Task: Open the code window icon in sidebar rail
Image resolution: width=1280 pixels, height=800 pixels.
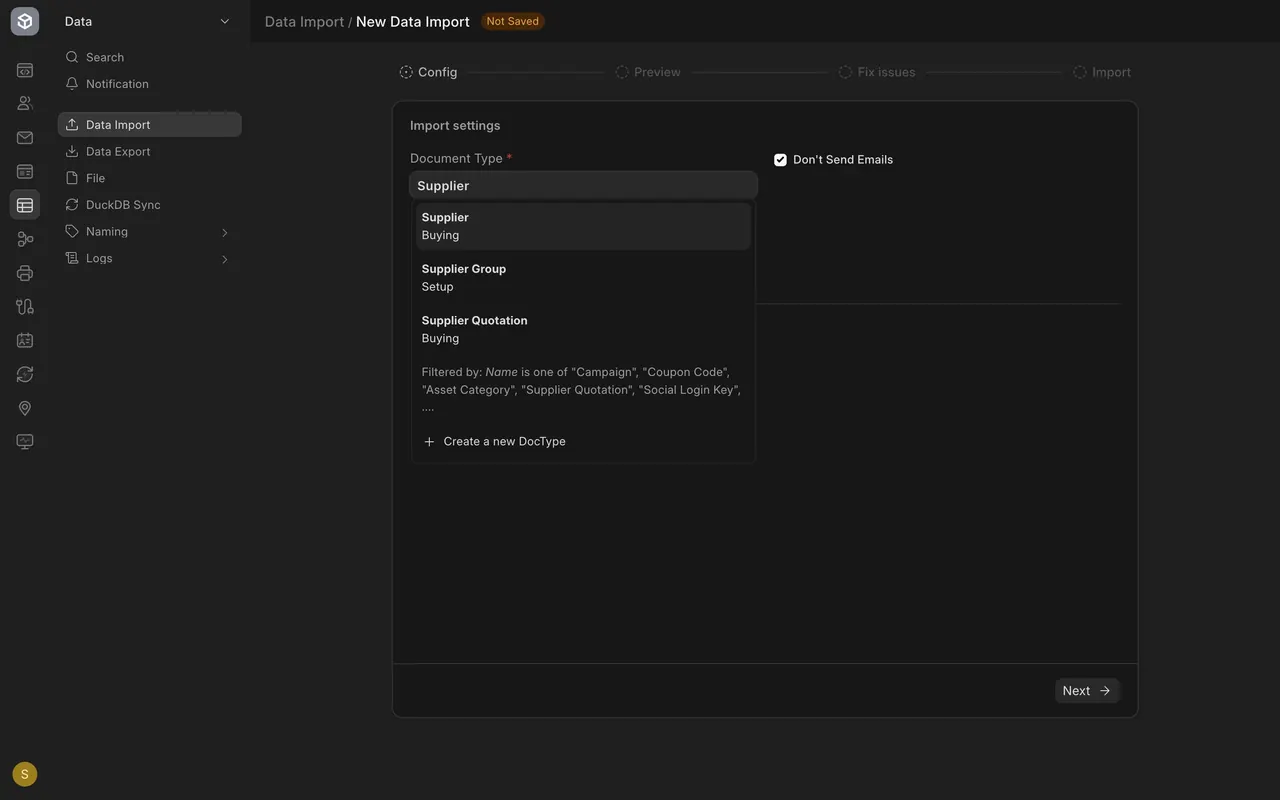Action: coord(25,71)
